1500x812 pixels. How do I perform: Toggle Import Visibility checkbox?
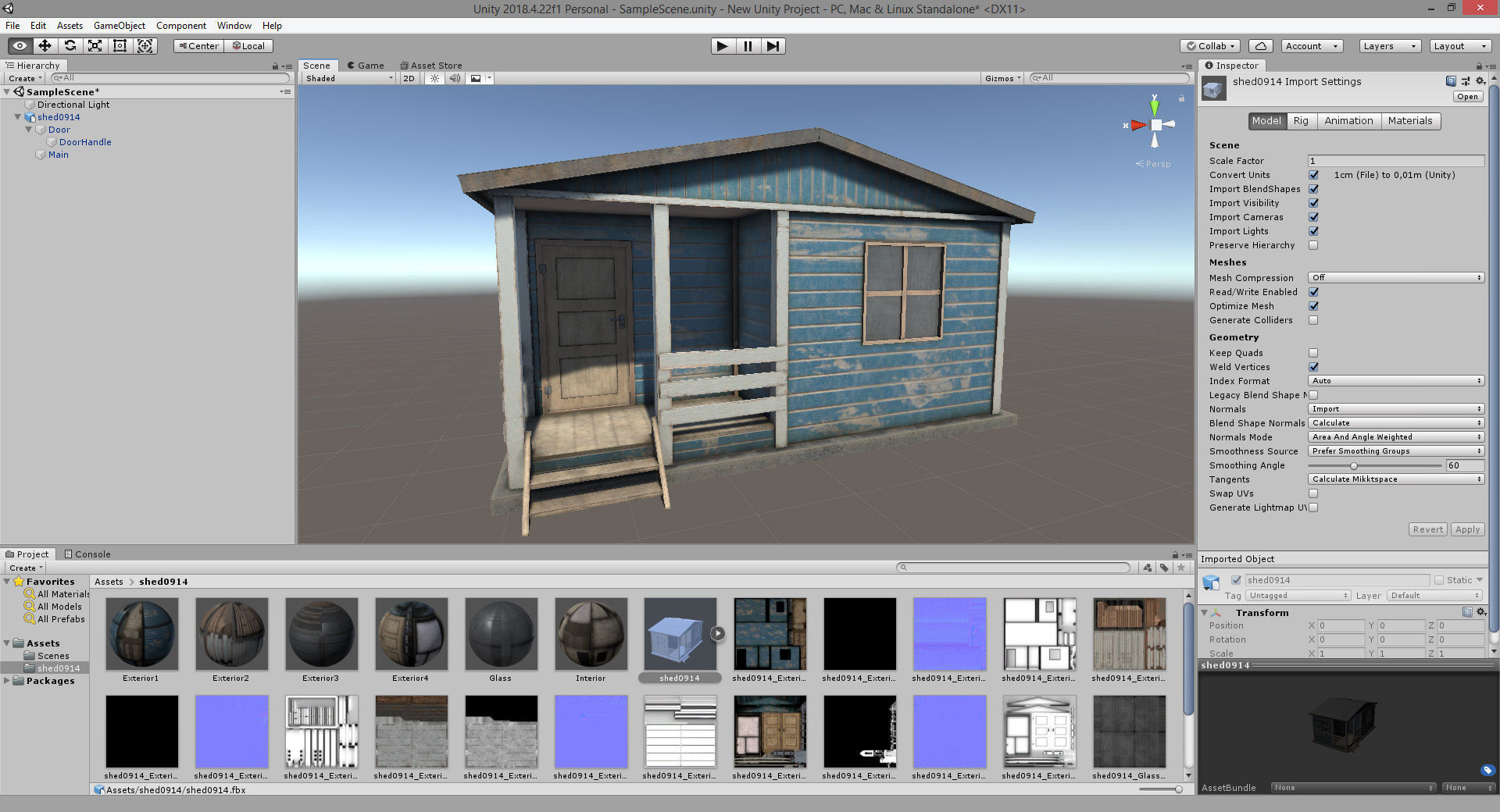point(1313,203)
